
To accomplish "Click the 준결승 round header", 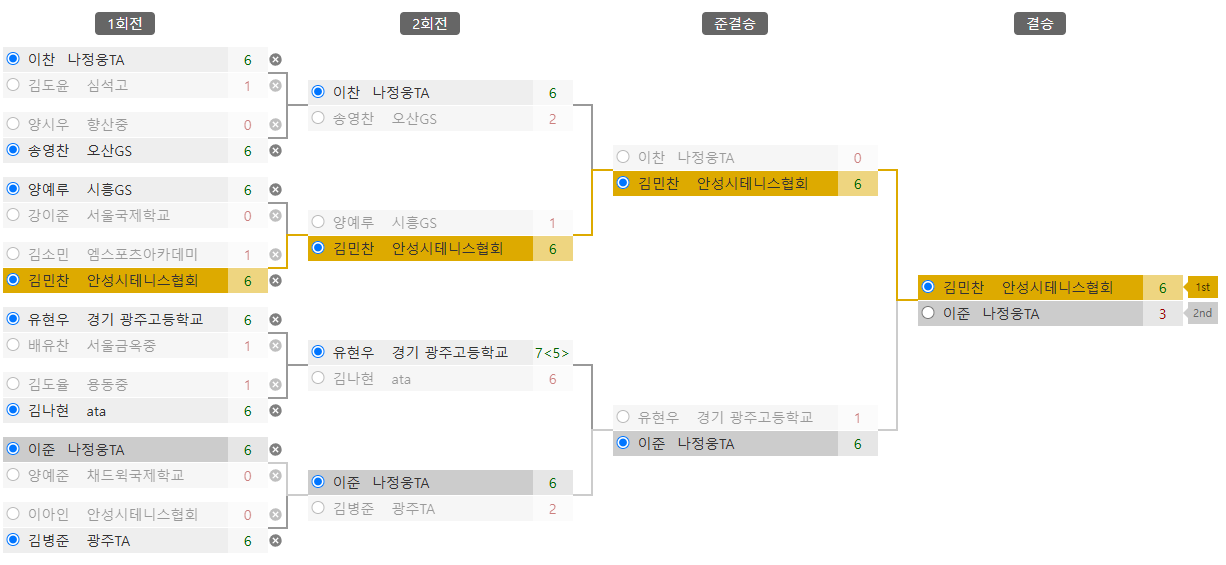I will [735, 24].
